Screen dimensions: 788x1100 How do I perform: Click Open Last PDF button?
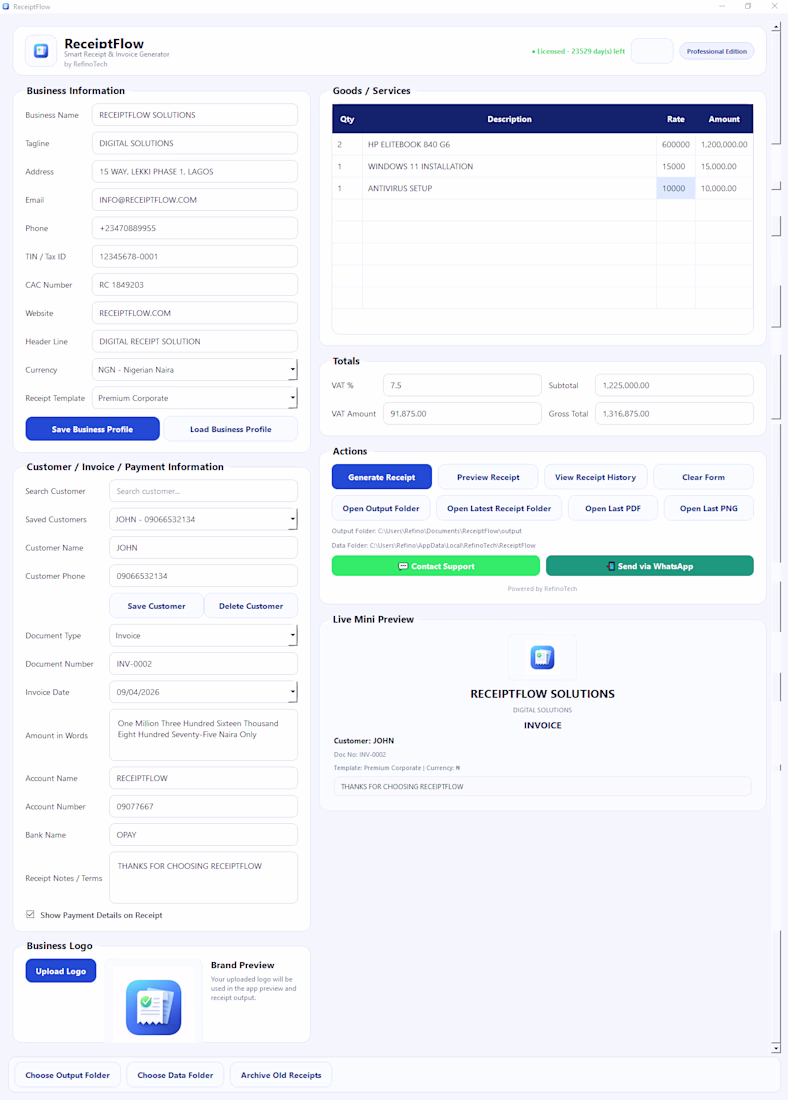click(613, 509)
